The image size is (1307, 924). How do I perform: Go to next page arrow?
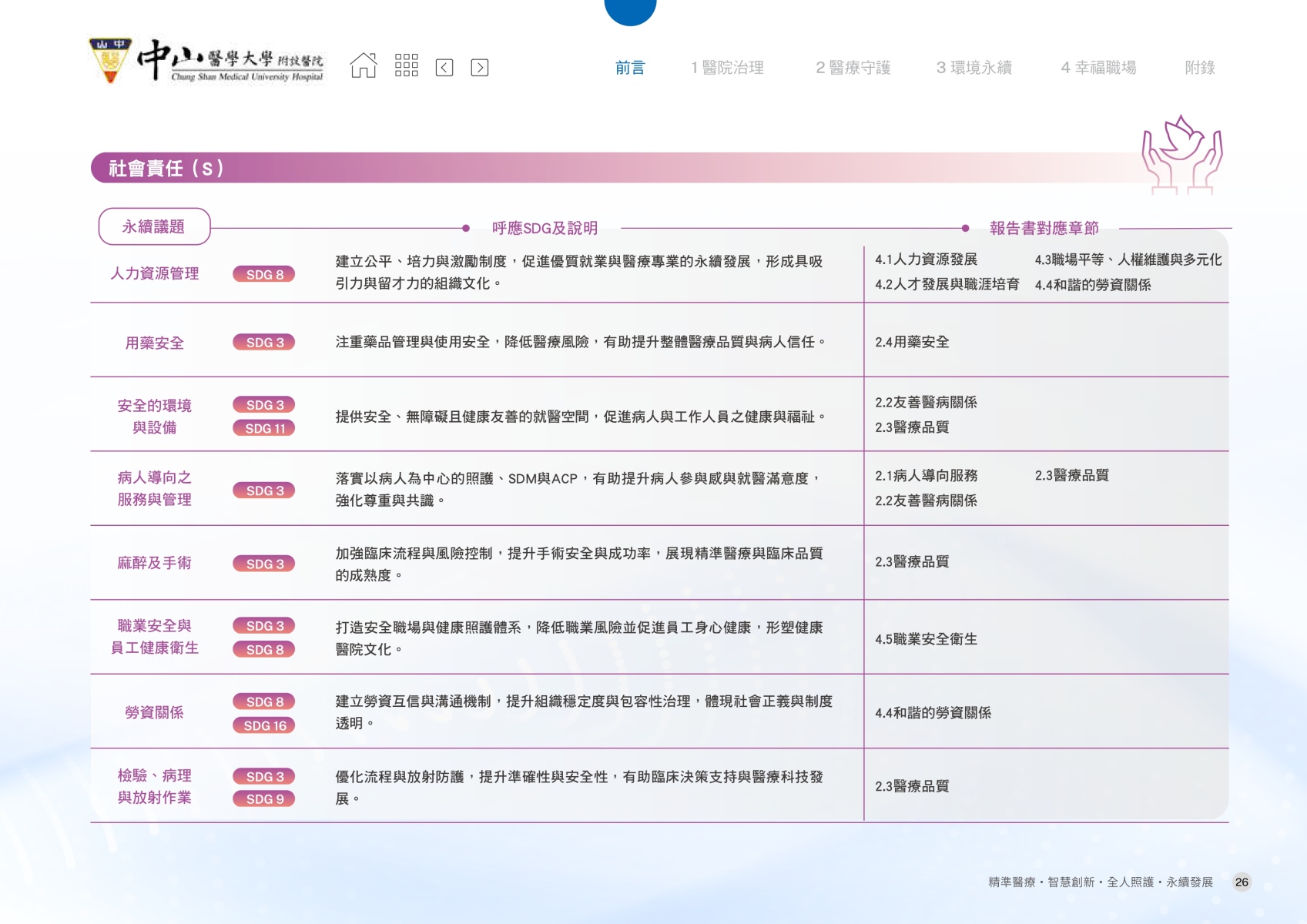479,68
